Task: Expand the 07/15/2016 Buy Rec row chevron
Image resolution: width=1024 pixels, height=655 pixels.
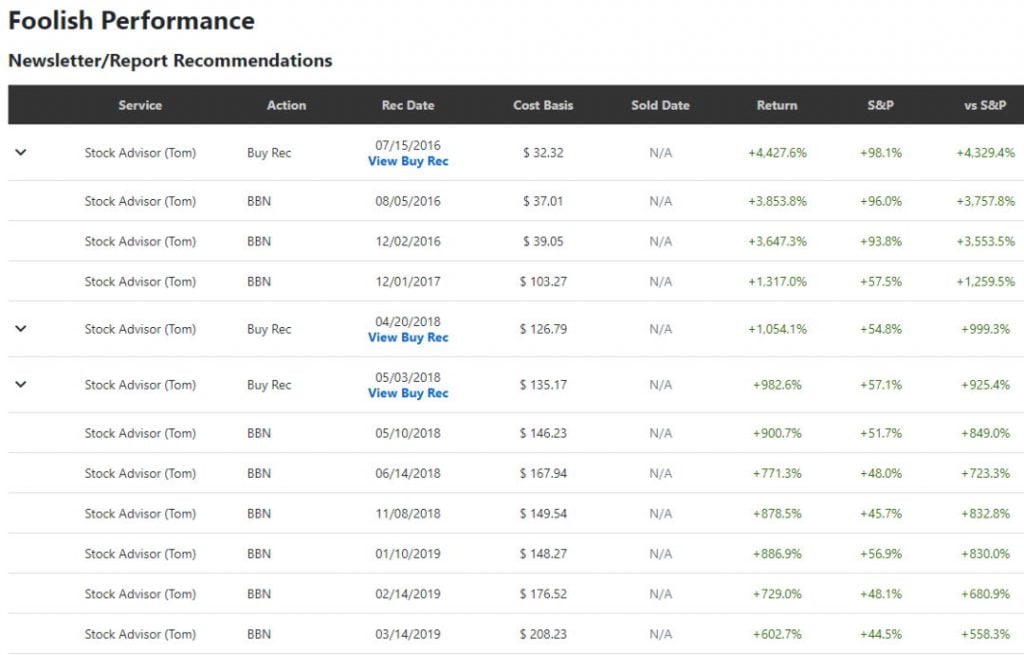Action: coord(21,152)
